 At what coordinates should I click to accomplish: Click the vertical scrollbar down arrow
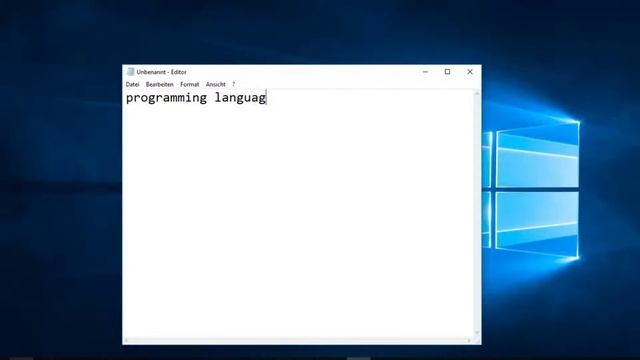point(477,333)
